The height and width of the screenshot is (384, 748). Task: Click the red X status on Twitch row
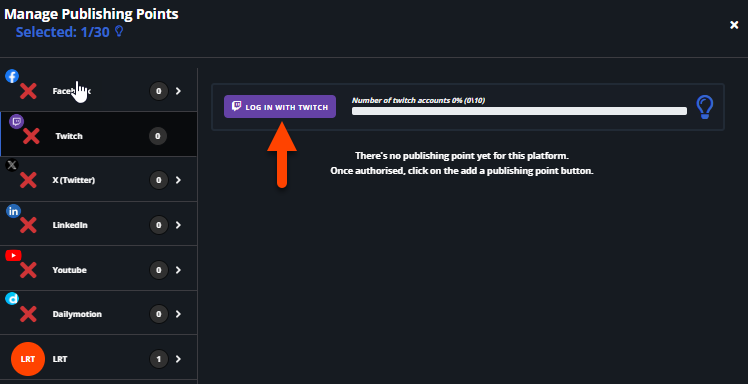(x=31, y=136)
